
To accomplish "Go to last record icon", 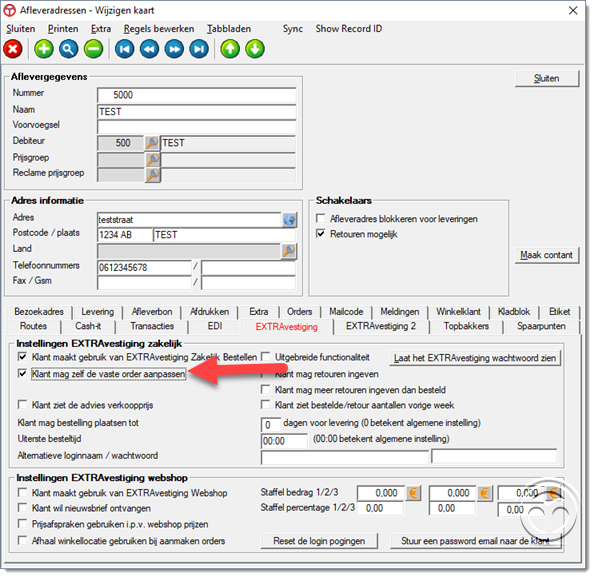I will click(199, 49).
